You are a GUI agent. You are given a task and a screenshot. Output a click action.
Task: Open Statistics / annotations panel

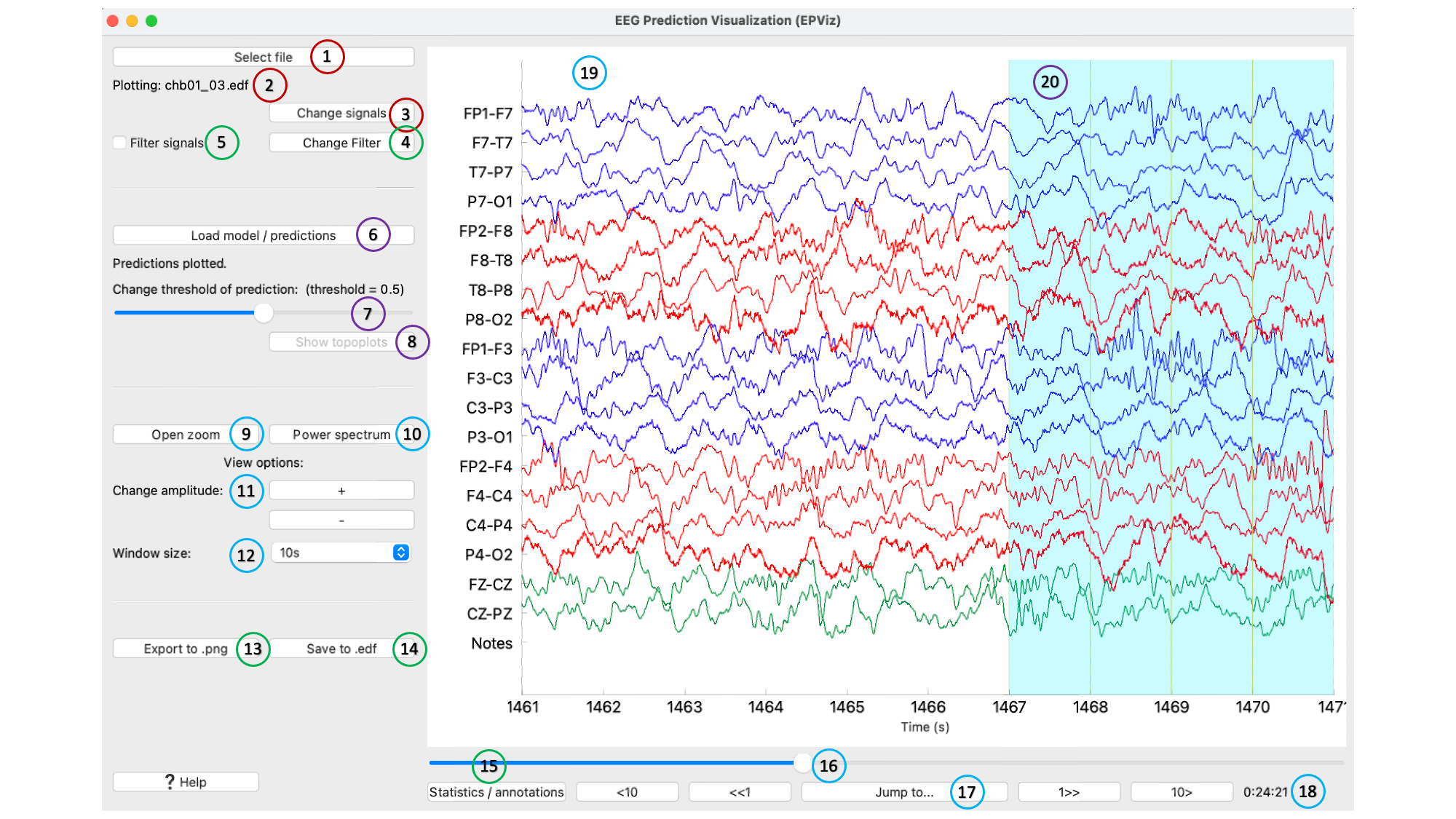click(496, 792)
